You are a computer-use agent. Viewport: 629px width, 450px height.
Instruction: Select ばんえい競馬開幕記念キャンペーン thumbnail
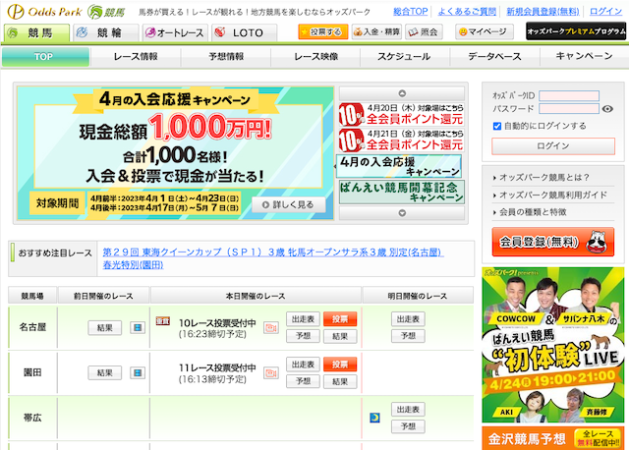402,192
